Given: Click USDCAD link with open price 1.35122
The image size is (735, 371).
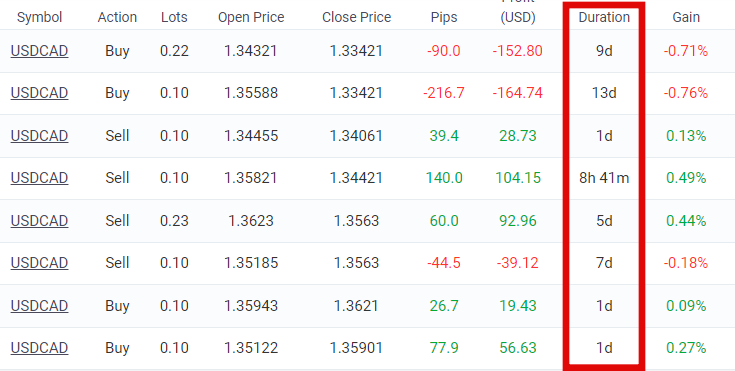Looking at the screenshot, I should (39, 348).
